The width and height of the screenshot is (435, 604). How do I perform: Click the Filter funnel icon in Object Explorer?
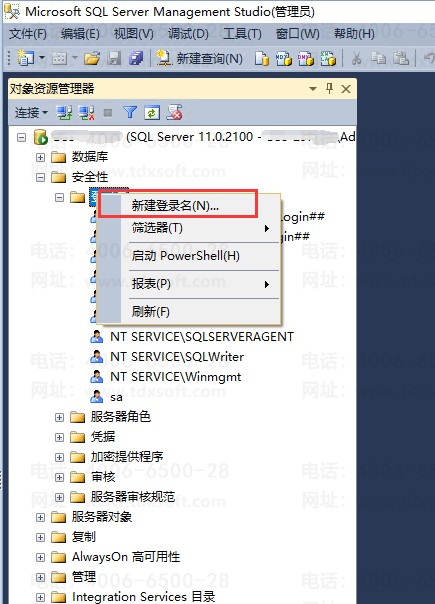point(130,113)
